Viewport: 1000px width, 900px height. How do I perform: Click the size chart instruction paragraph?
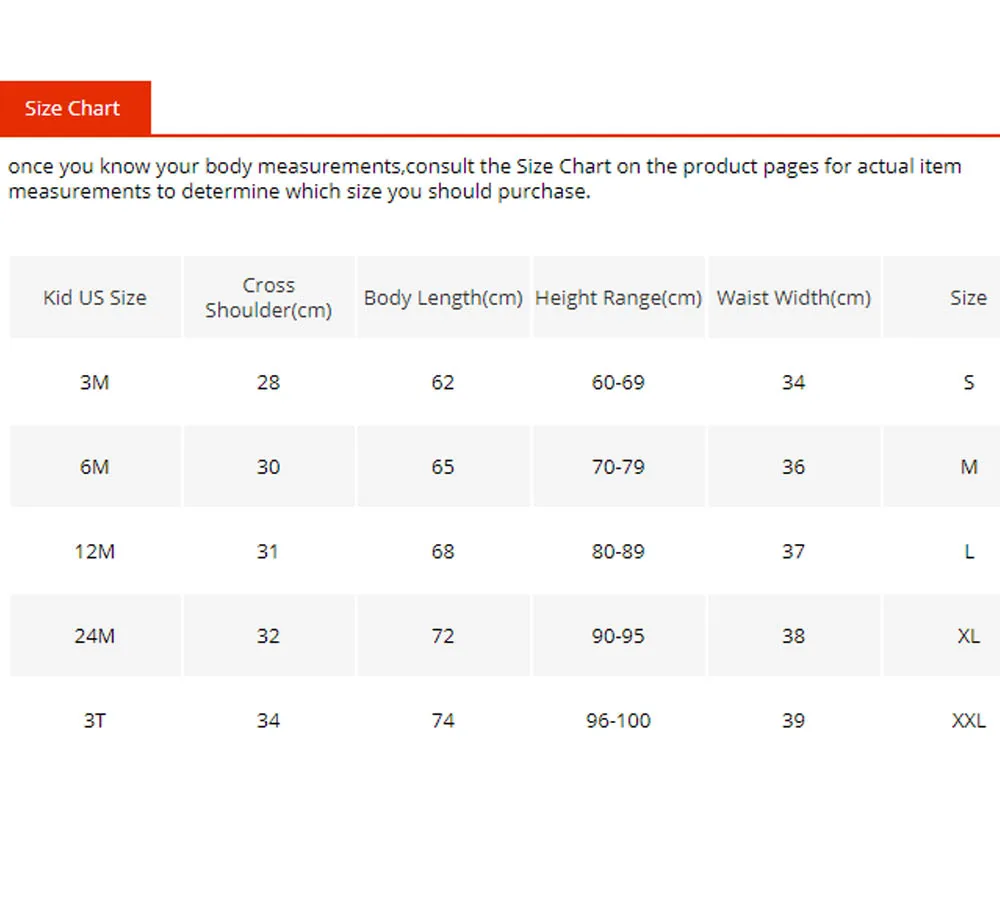click(x=485, y=179)
